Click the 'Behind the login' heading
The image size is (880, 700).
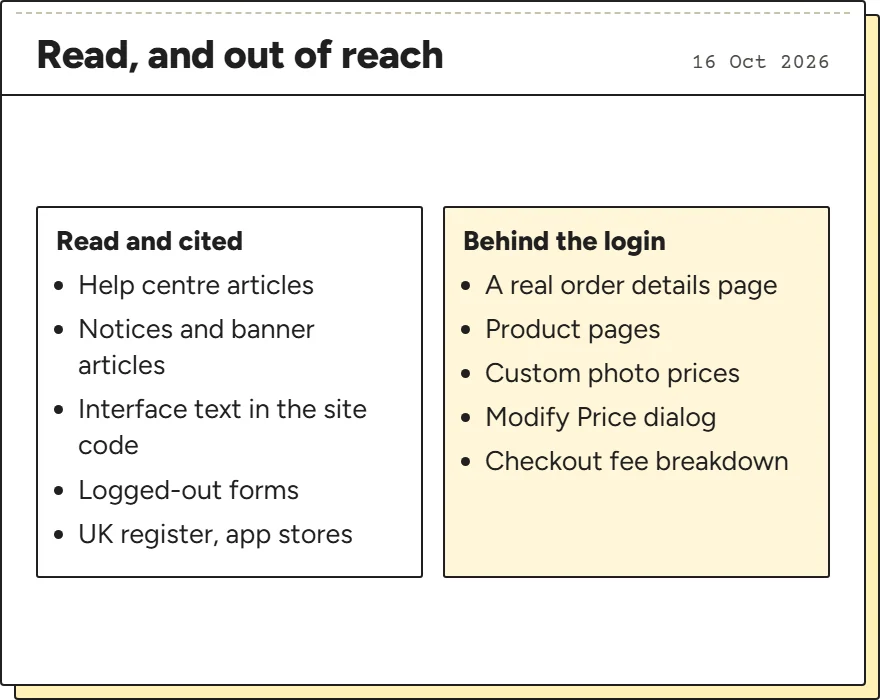coord(565,241)
